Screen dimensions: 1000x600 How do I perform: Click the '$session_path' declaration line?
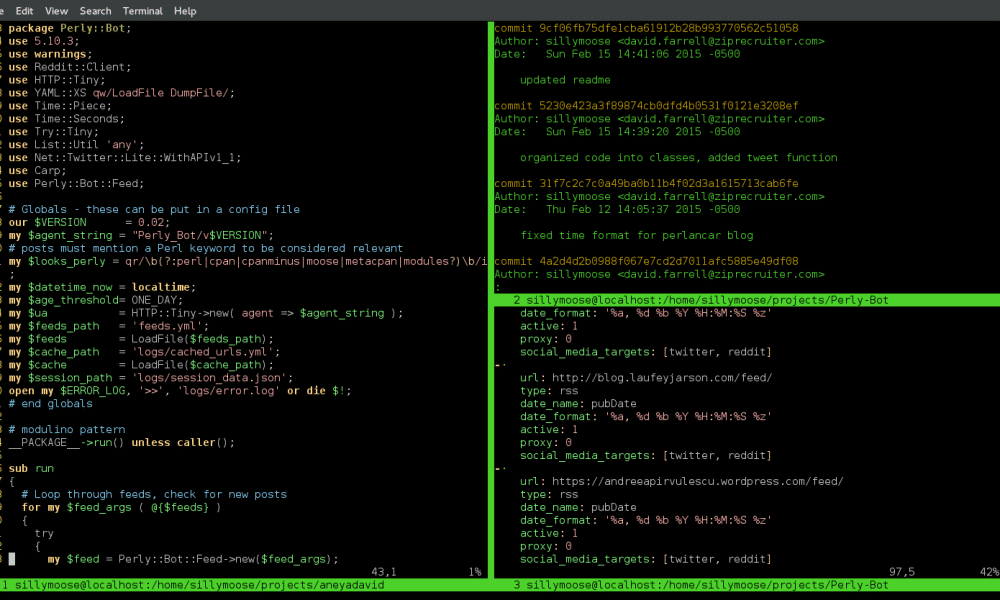[x=151, y=377]
